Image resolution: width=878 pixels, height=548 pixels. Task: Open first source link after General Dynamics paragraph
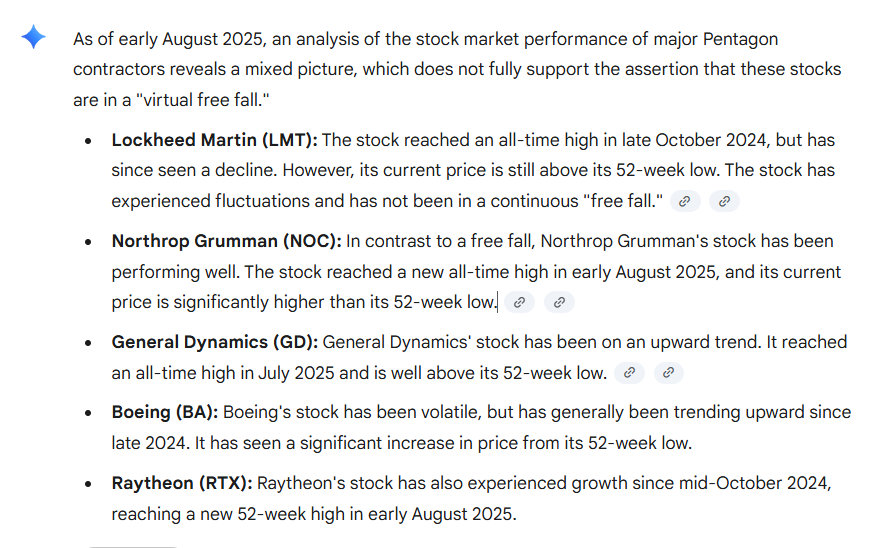point(629,373)
